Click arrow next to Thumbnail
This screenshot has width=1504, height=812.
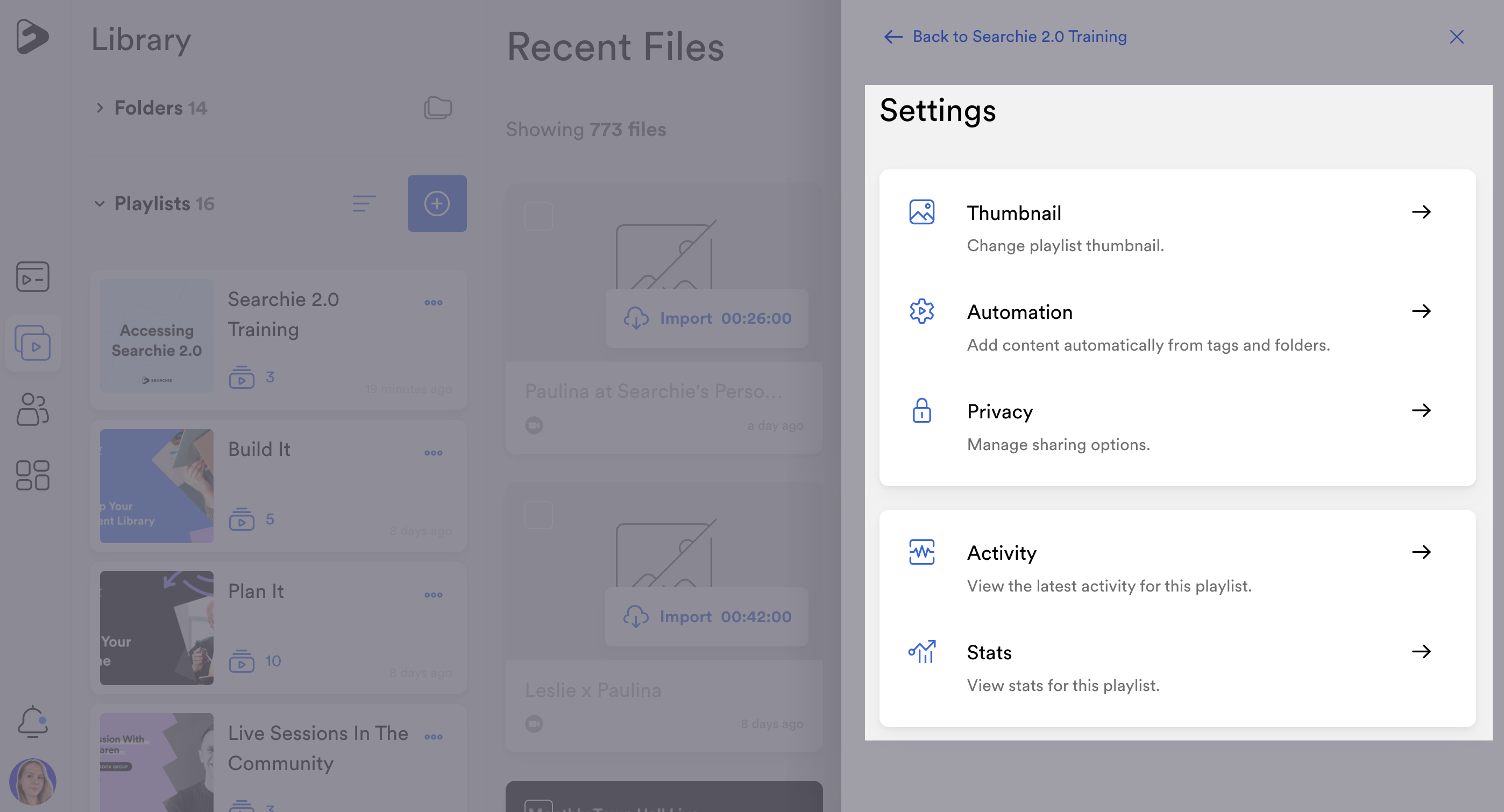1421,212
